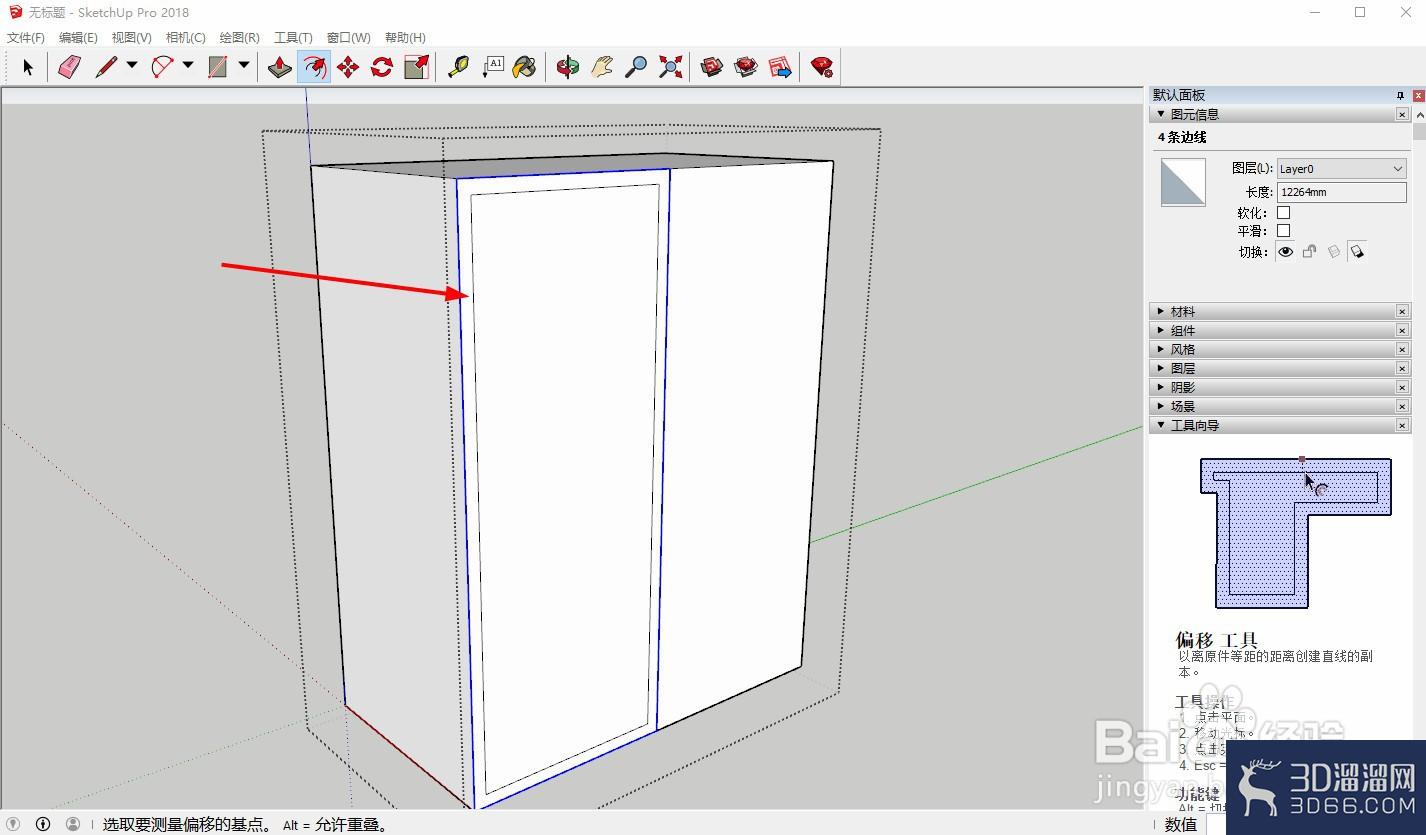Choose the Zoom magnifier tool
1426x835 pixels.
(x=636, y=67)
